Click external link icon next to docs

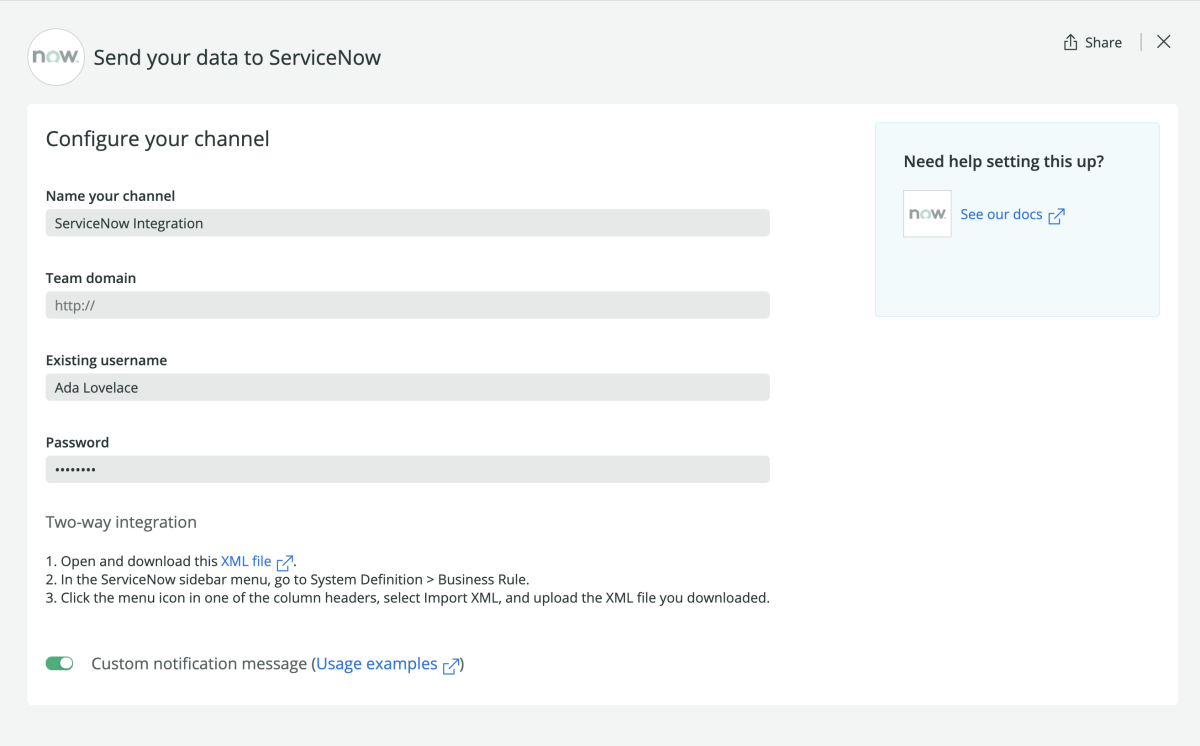click(1056, 215)
